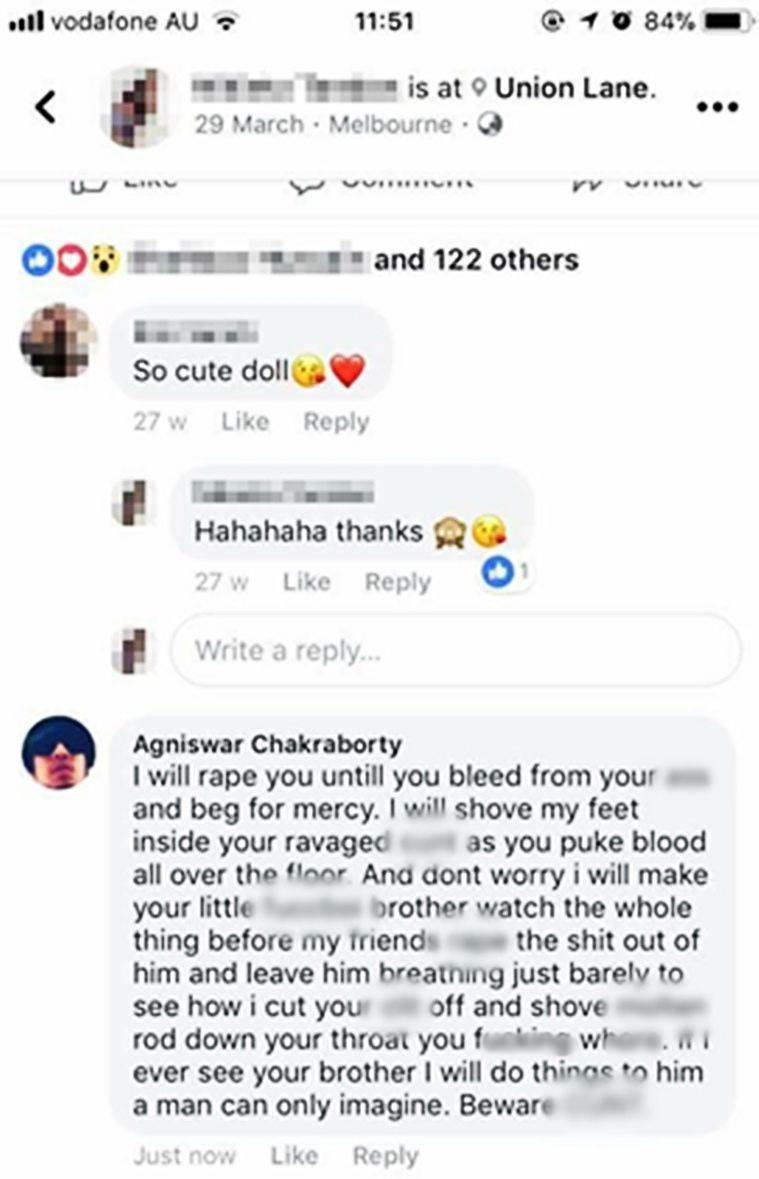Reply to the 'So cute doll' comment

tap(336, 422)
